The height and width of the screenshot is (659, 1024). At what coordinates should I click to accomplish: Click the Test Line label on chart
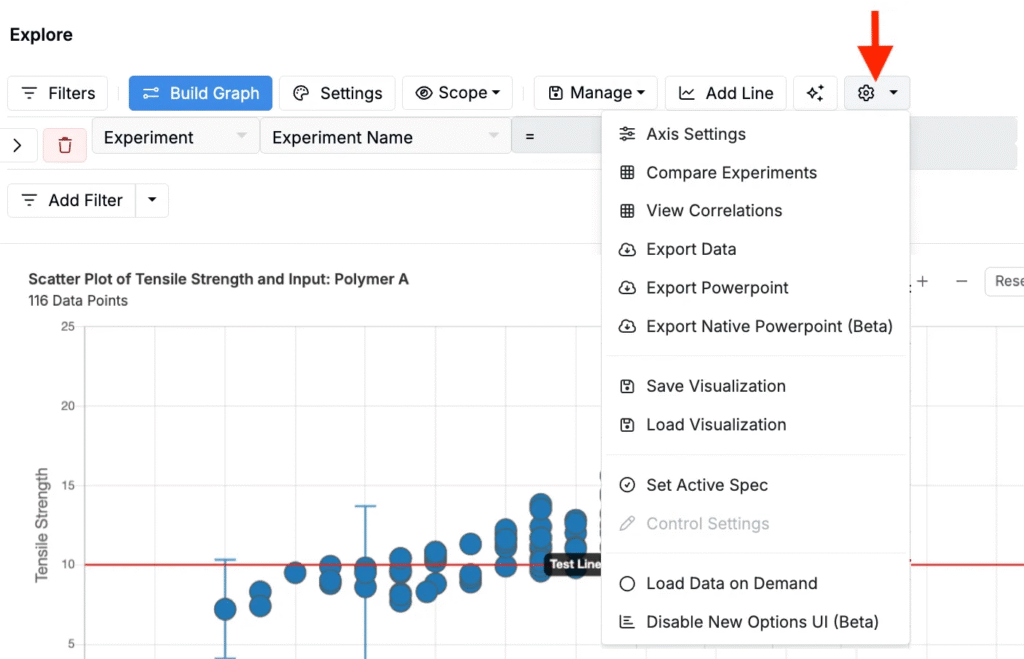pyautogui.click(x=574, y=565)
